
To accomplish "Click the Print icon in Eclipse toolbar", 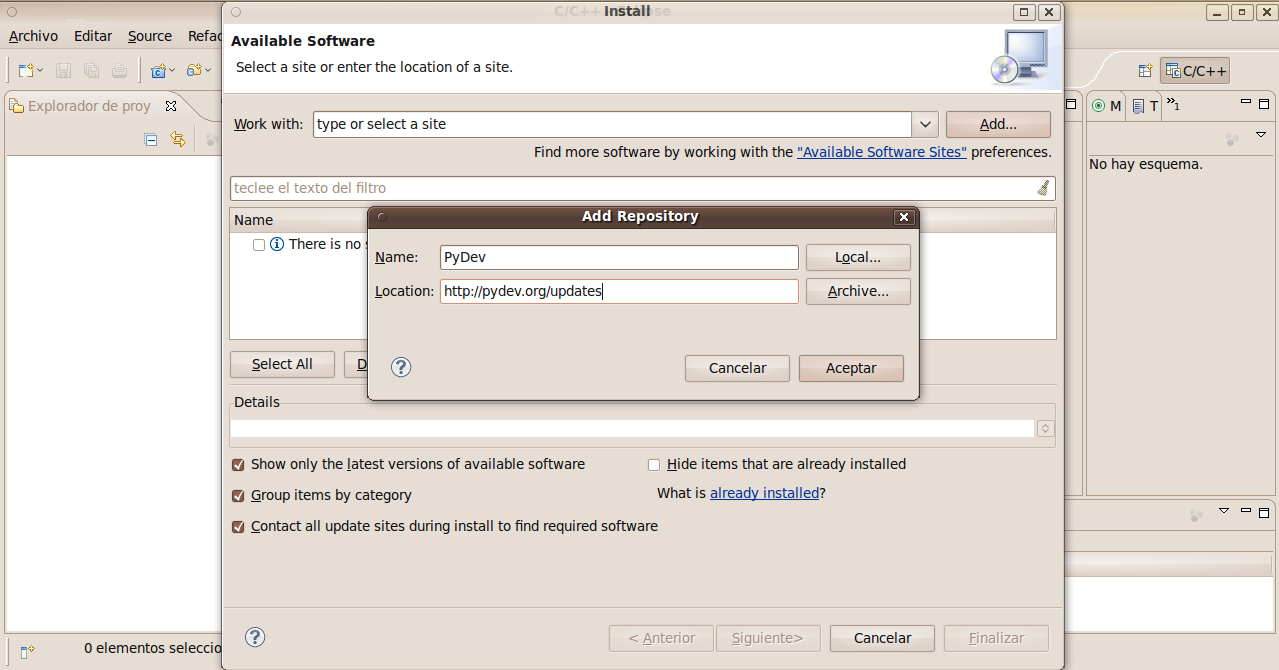I will click(x=119, y=70).
